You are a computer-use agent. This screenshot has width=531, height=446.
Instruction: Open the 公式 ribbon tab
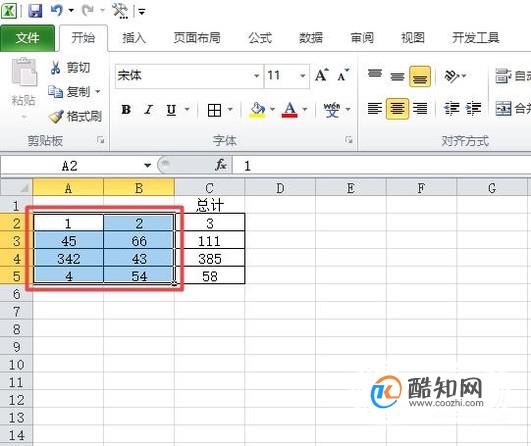point(260,38)
